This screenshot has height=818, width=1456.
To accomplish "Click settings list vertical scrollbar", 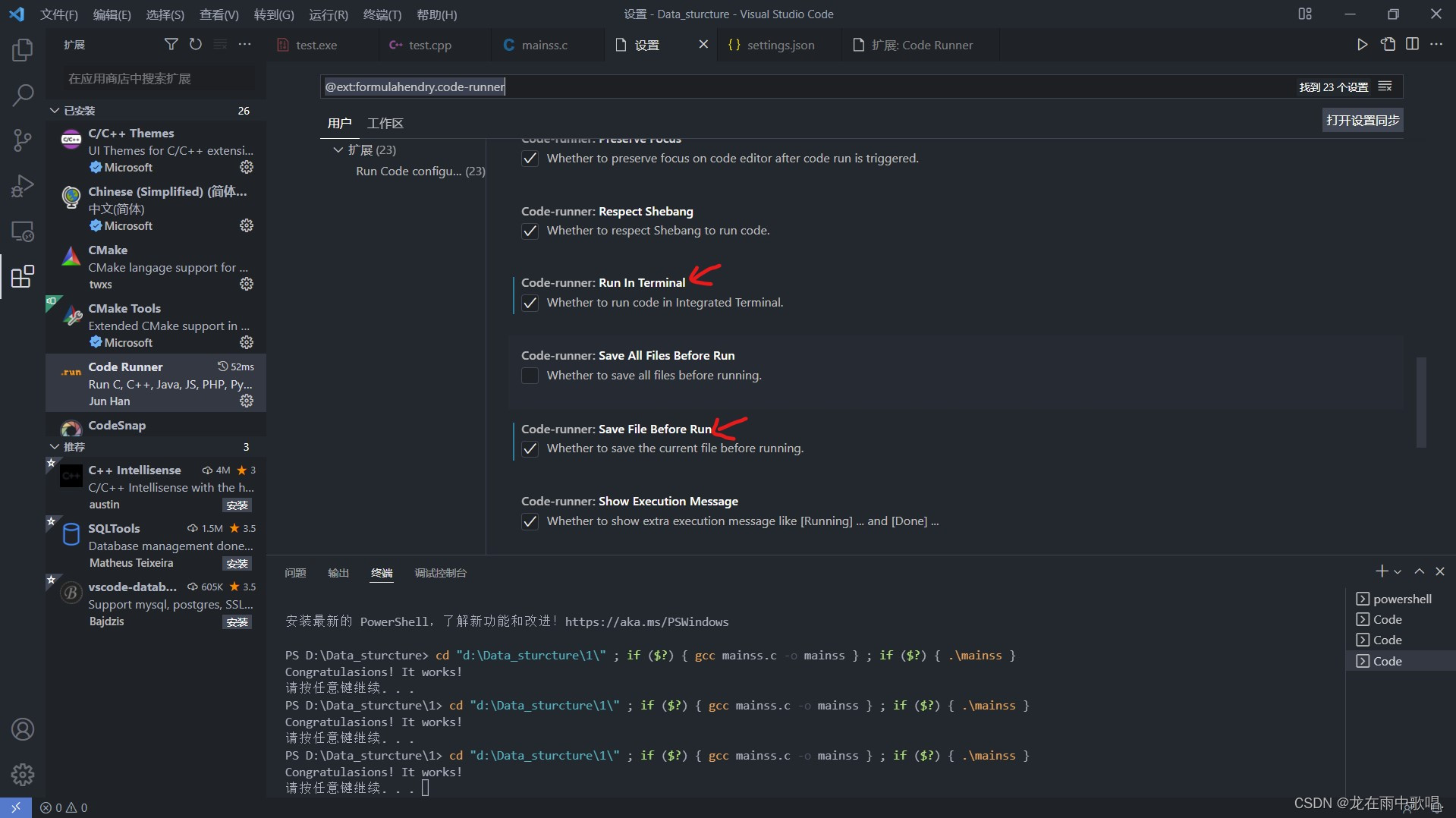I will (x=1421, y=402).
